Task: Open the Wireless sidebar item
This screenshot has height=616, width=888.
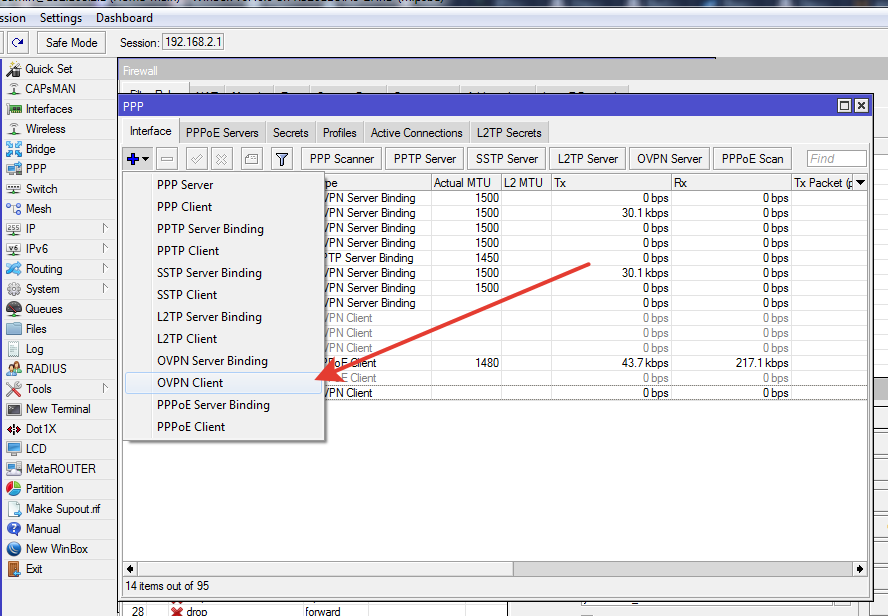Action: point(45,129)
